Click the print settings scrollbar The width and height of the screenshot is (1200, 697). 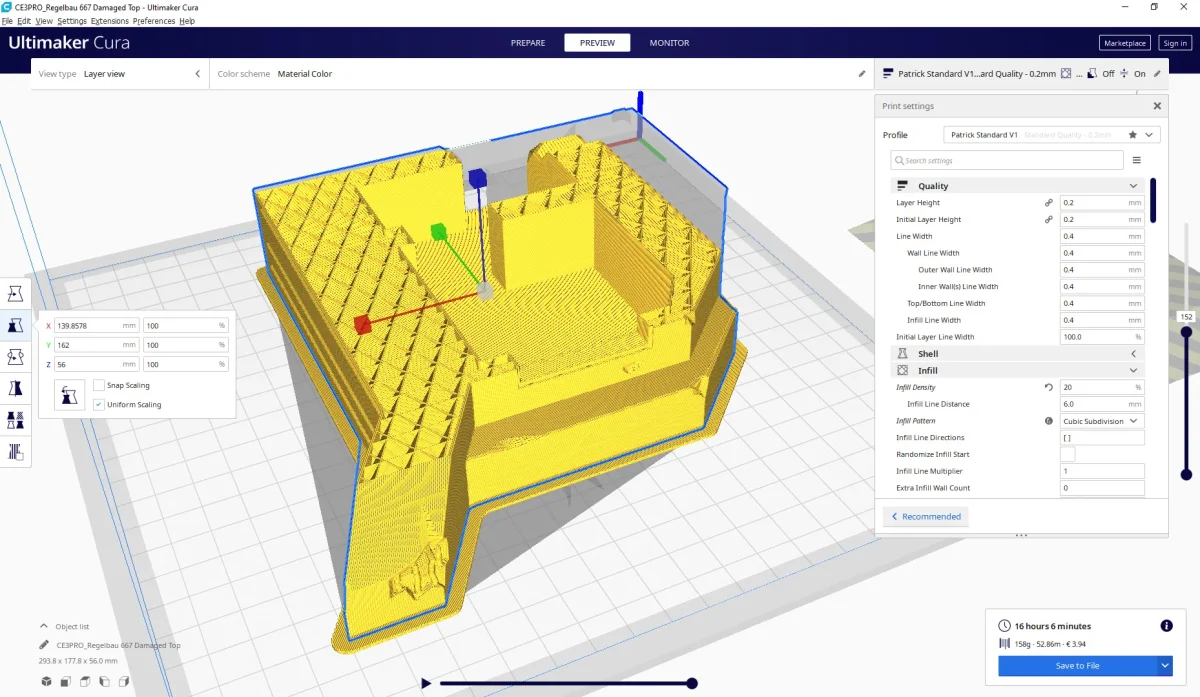tap(1153, 200)
